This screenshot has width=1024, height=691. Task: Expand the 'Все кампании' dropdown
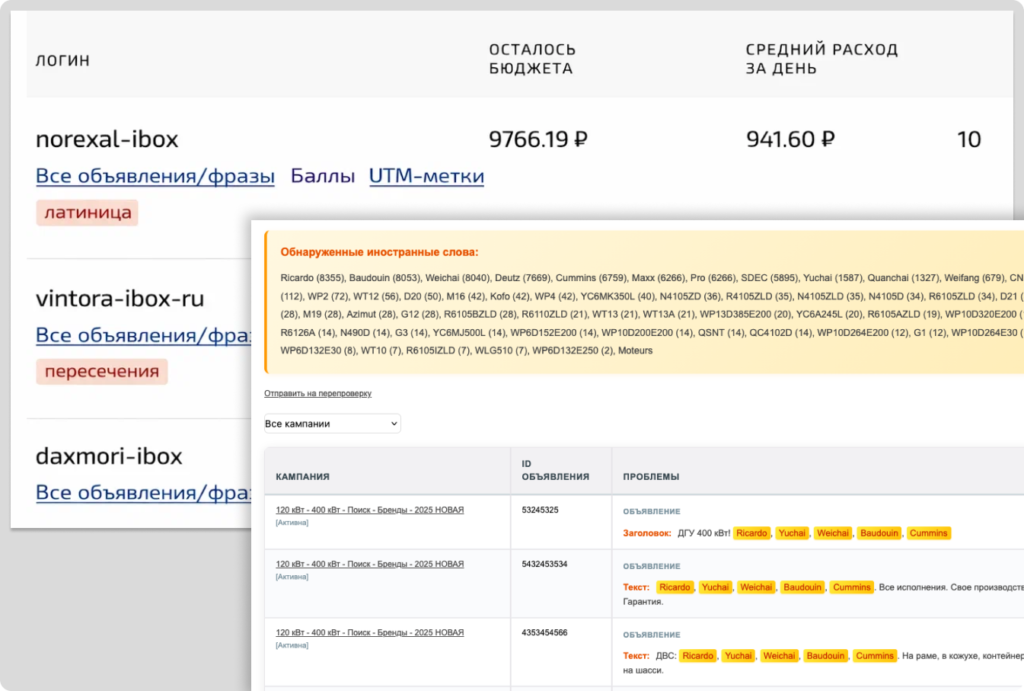[332, 424]
